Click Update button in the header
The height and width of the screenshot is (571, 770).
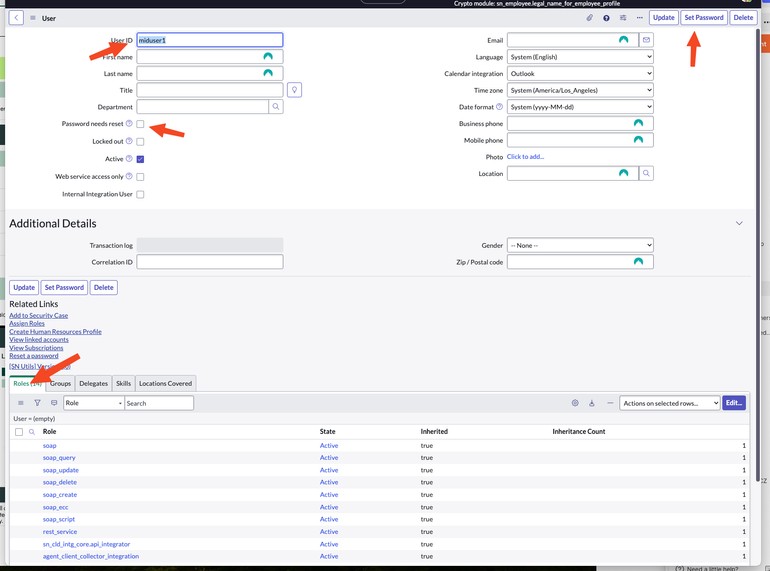663,18
